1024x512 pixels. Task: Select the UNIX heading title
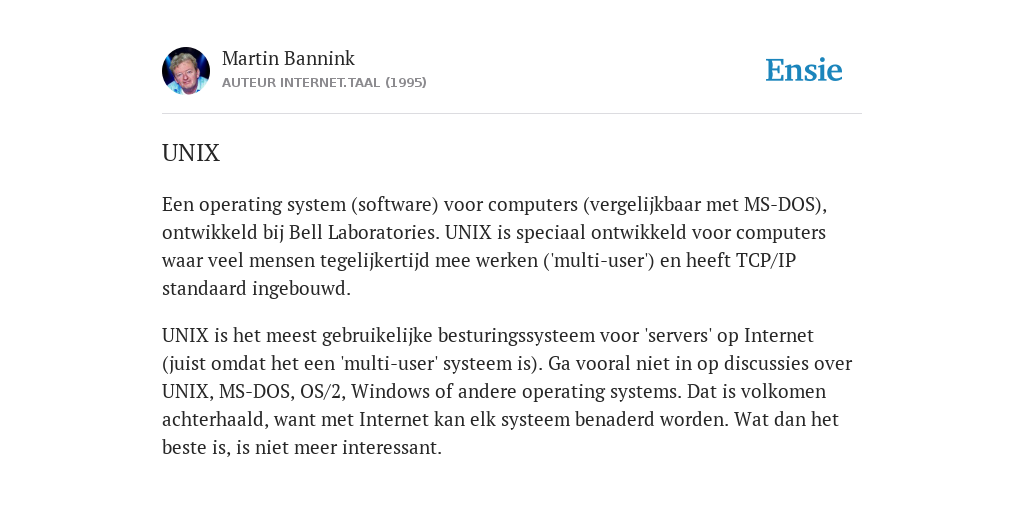191,153
